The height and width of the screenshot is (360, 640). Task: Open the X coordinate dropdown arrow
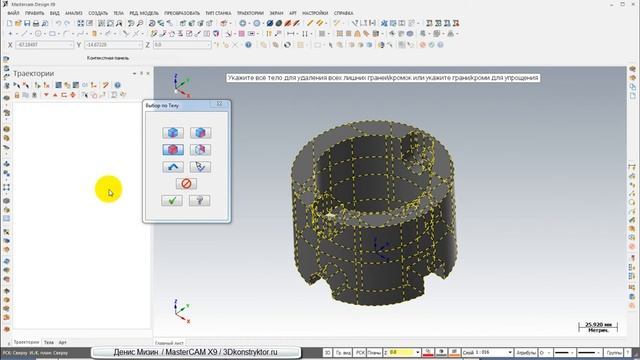[x=71, y=44]
